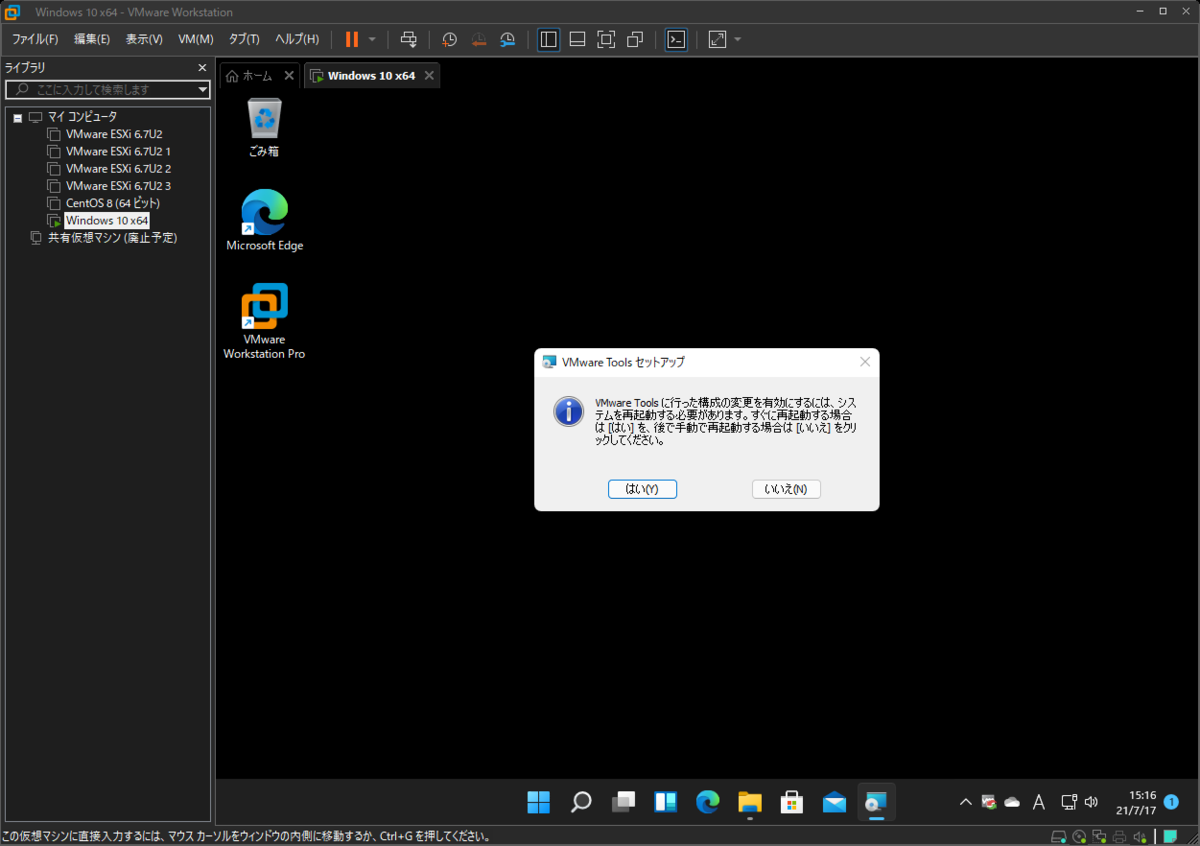The height and width of the screenshot is (846, 1200).
Task: Open the ファイル(F) menu
Action: pyautogui.click(x=35, y=39)
